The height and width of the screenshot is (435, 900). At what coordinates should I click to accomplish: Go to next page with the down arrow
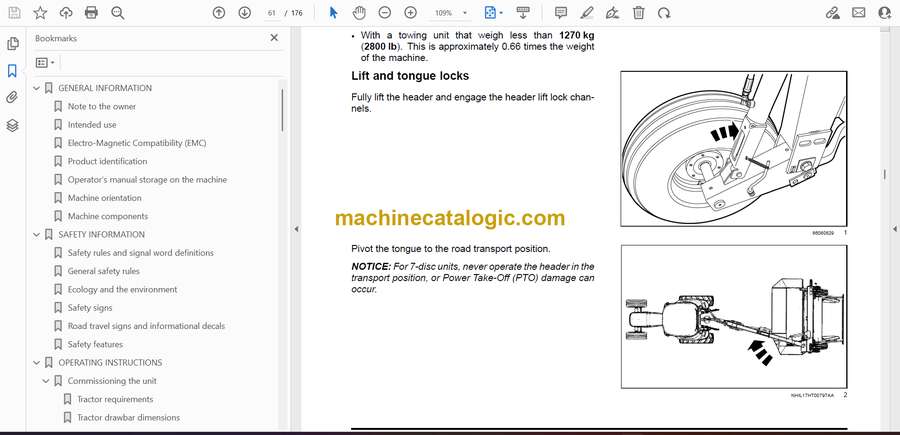click(x=245, y=13)
